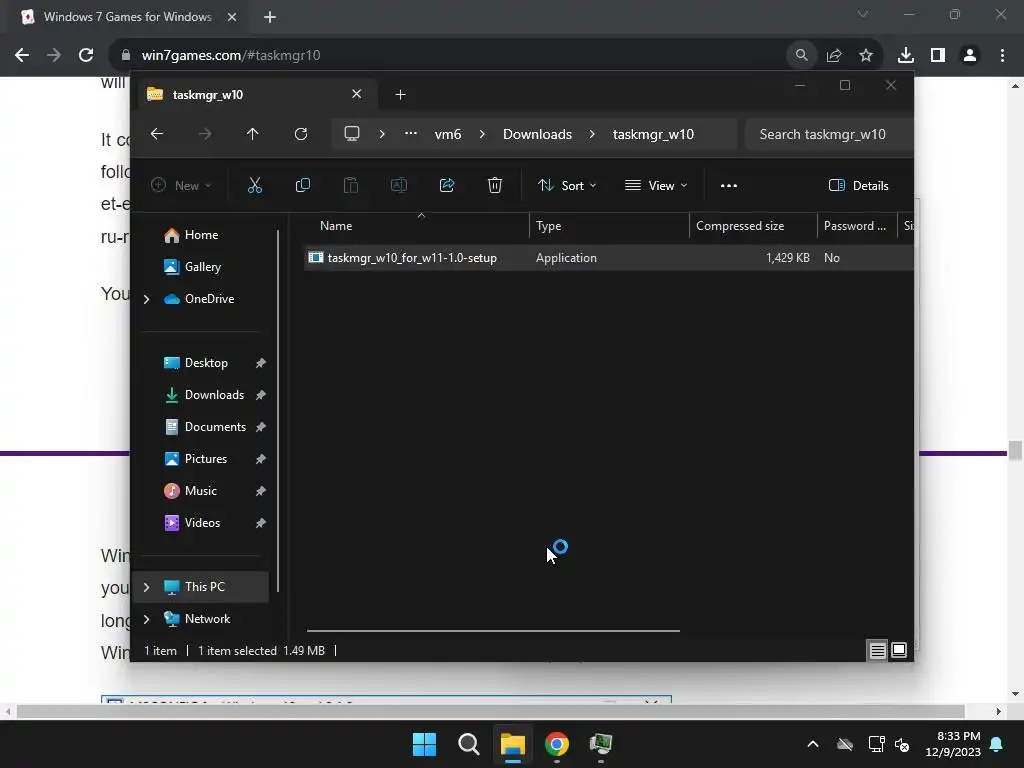The height and width of the screenshot is (768, 1024).
Task: Click the Chrome page vertical scrollbar thumb
Action: coord(1015,451)
